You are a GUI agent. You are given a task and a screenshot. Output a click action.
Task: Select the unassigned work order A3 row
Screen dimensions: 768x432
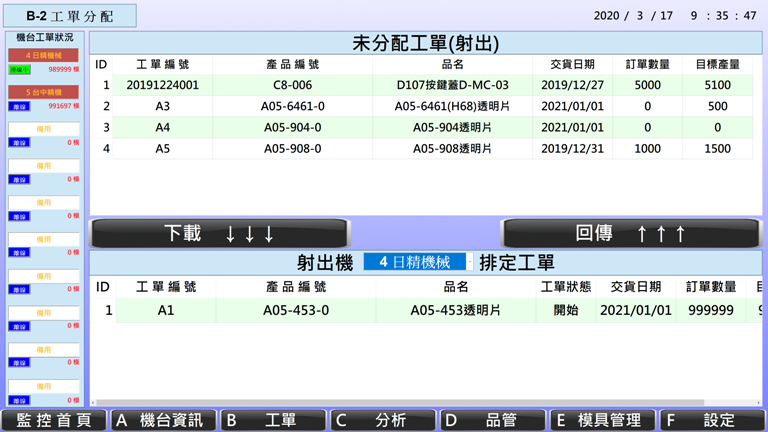tap(162, 106)
